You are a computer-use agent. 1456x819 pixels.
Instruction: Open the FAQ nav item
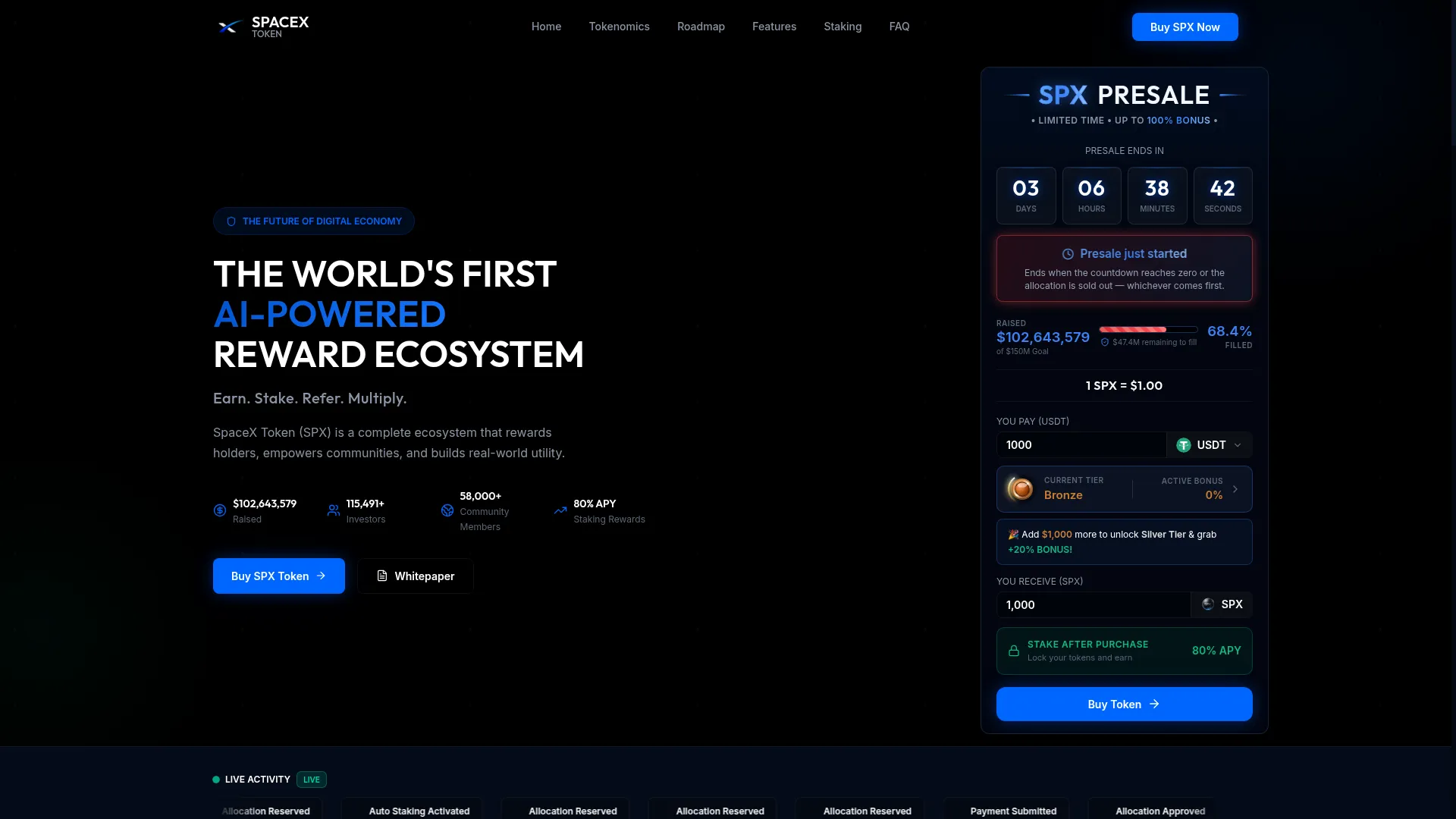click(x=899, y=27)
